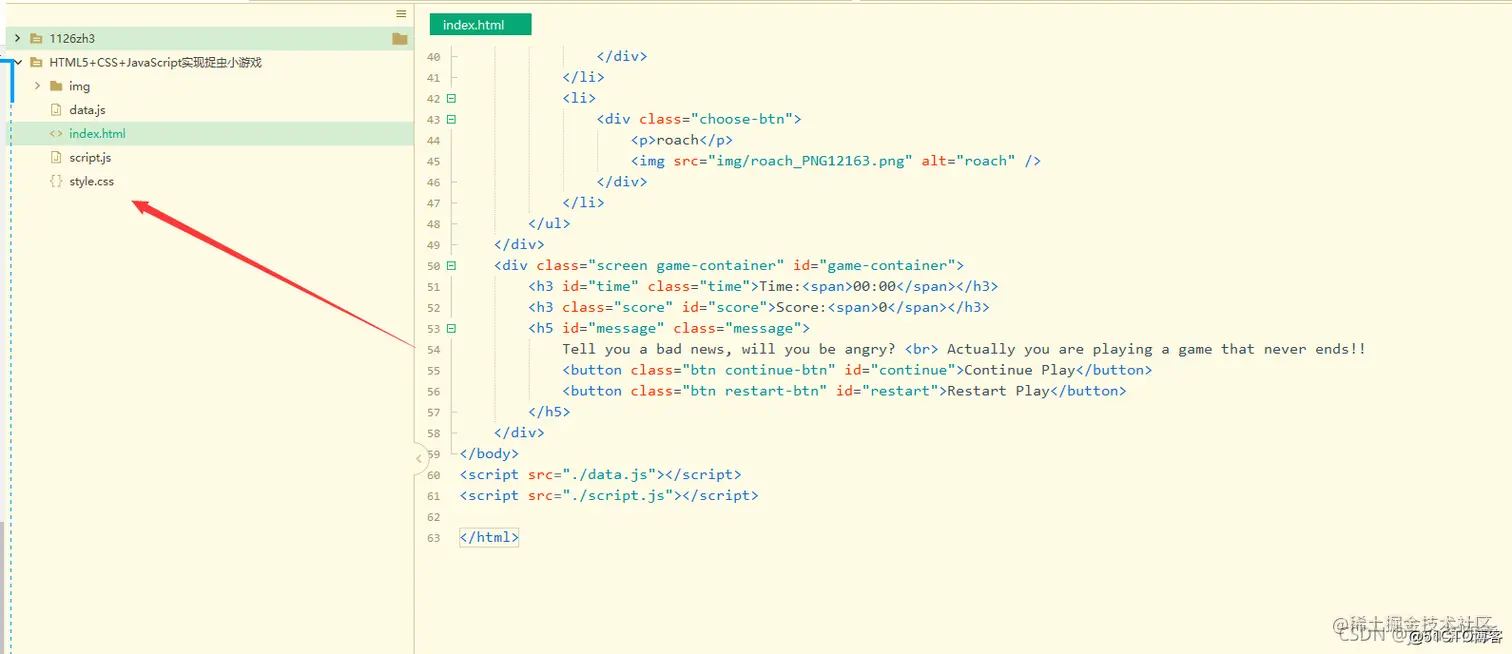The width and height of the screenshot is (1512, 654).
Task: Click the folder icon at right of 1126zh3 row
Action: click(400, 39)
